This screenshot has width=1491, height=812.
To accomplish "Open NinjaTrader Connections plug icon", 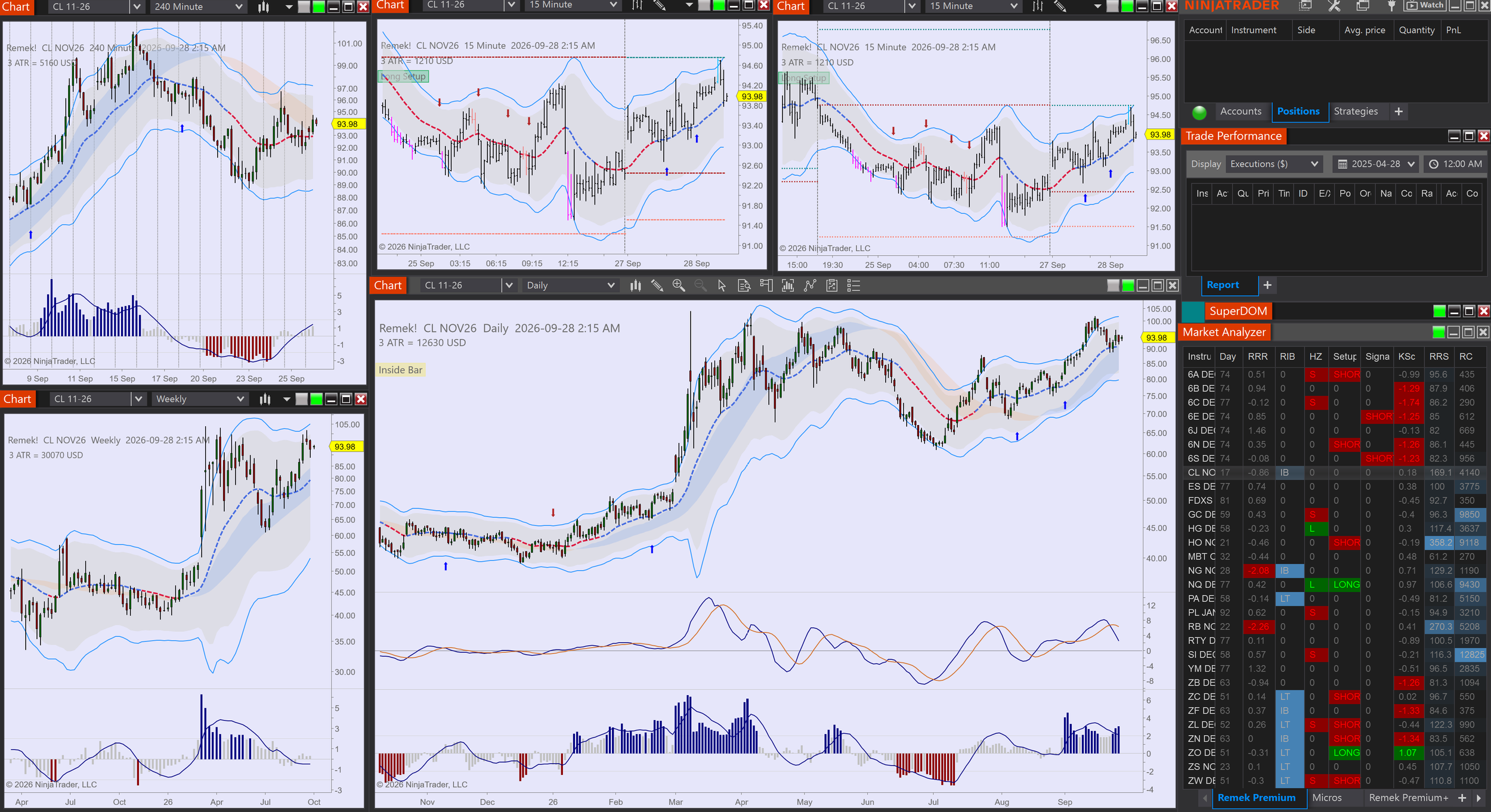I will 1391,6.
